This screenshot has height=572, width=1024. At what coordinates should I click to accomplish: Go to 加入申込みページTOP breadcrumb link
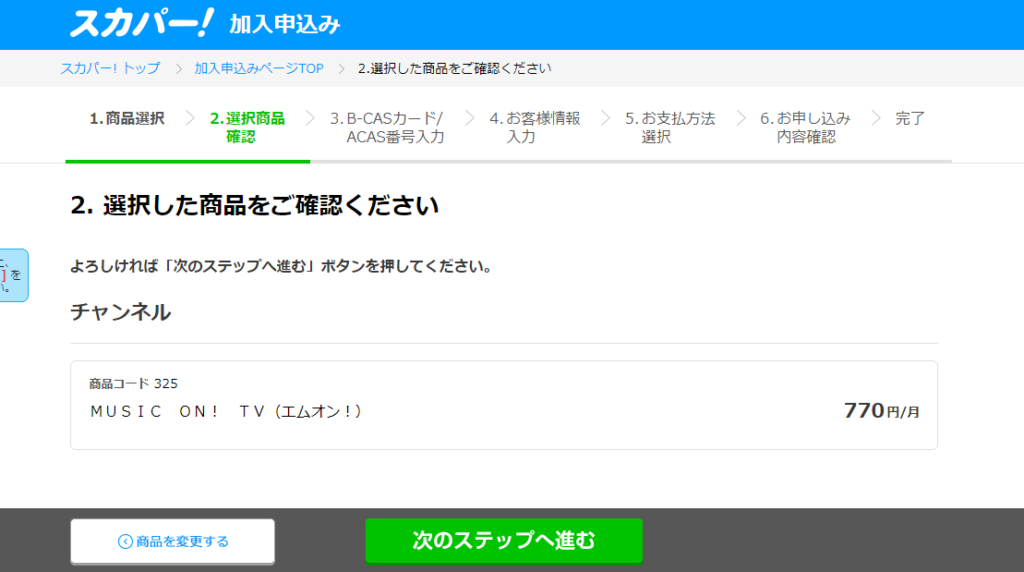coord(259,69)
